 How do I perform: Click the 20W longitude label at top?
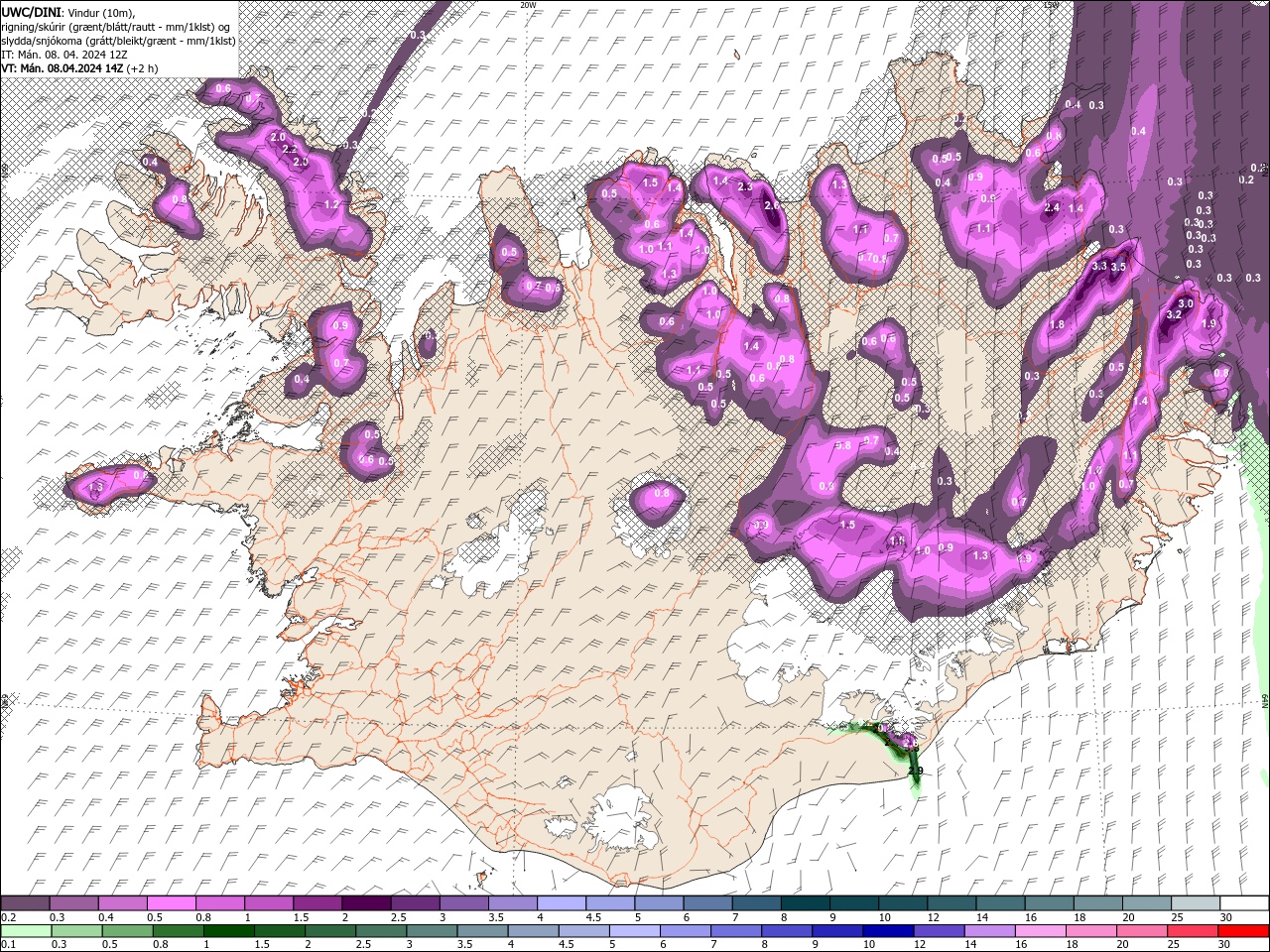(x=528, y=5)
